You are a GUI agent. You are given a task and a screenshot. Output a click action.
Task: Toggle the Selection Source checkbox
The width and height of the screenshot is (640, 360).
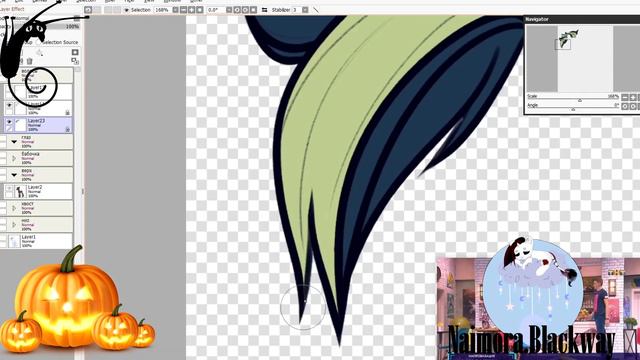(x=38, y=42)
